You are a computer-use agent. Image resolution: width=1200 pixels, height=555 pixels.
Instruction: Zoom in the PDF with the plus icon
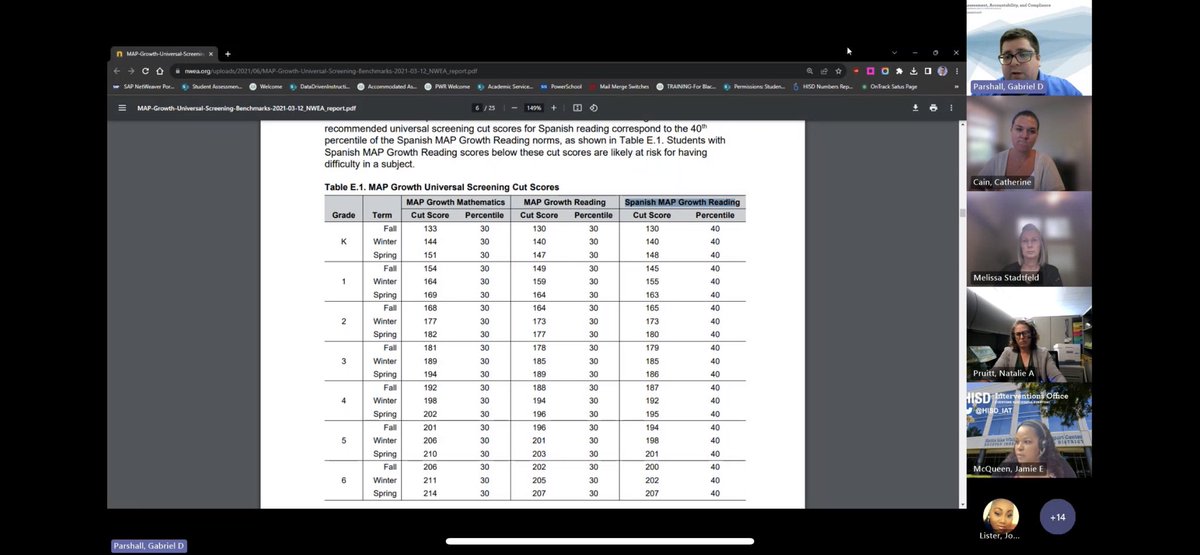(553, 108)
